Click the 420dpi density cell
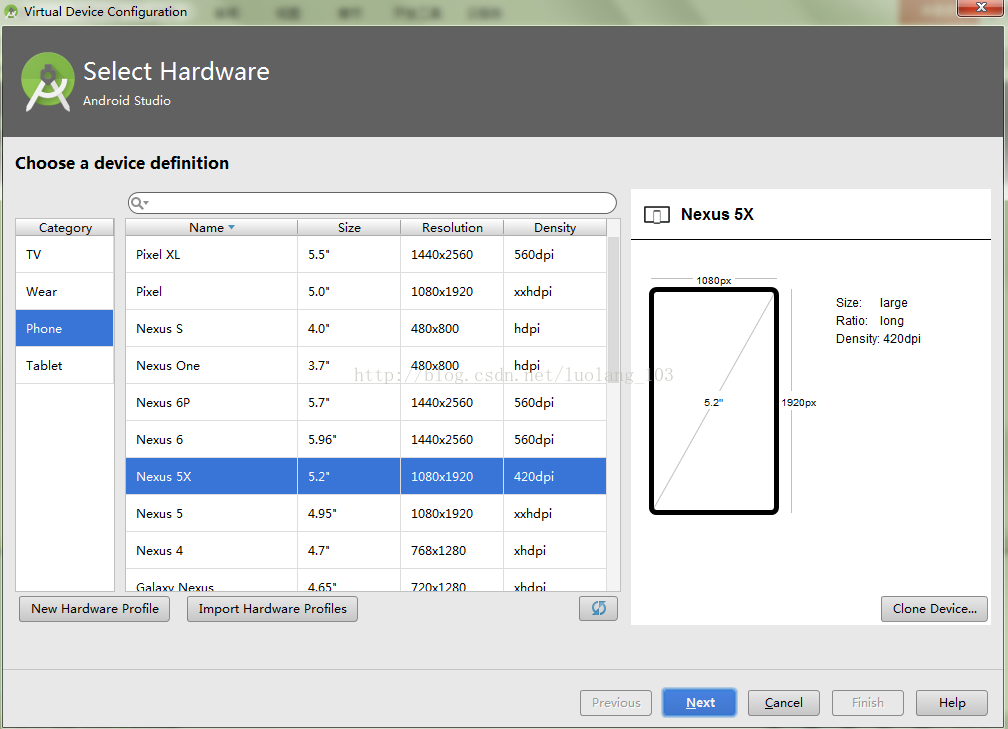Screen dimensions: 1008x729 (555, 476)
